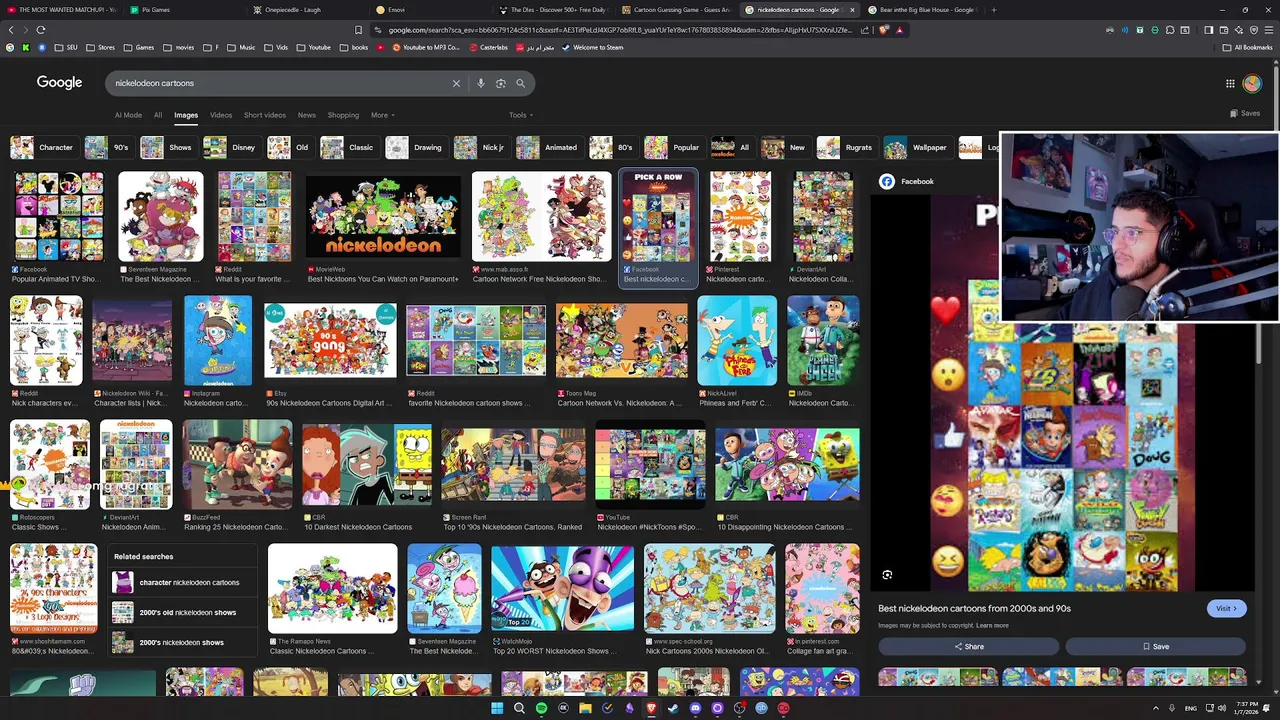Switch to the Short videos tab
The height and width of the screenshot is (720, 1280).
265,115
